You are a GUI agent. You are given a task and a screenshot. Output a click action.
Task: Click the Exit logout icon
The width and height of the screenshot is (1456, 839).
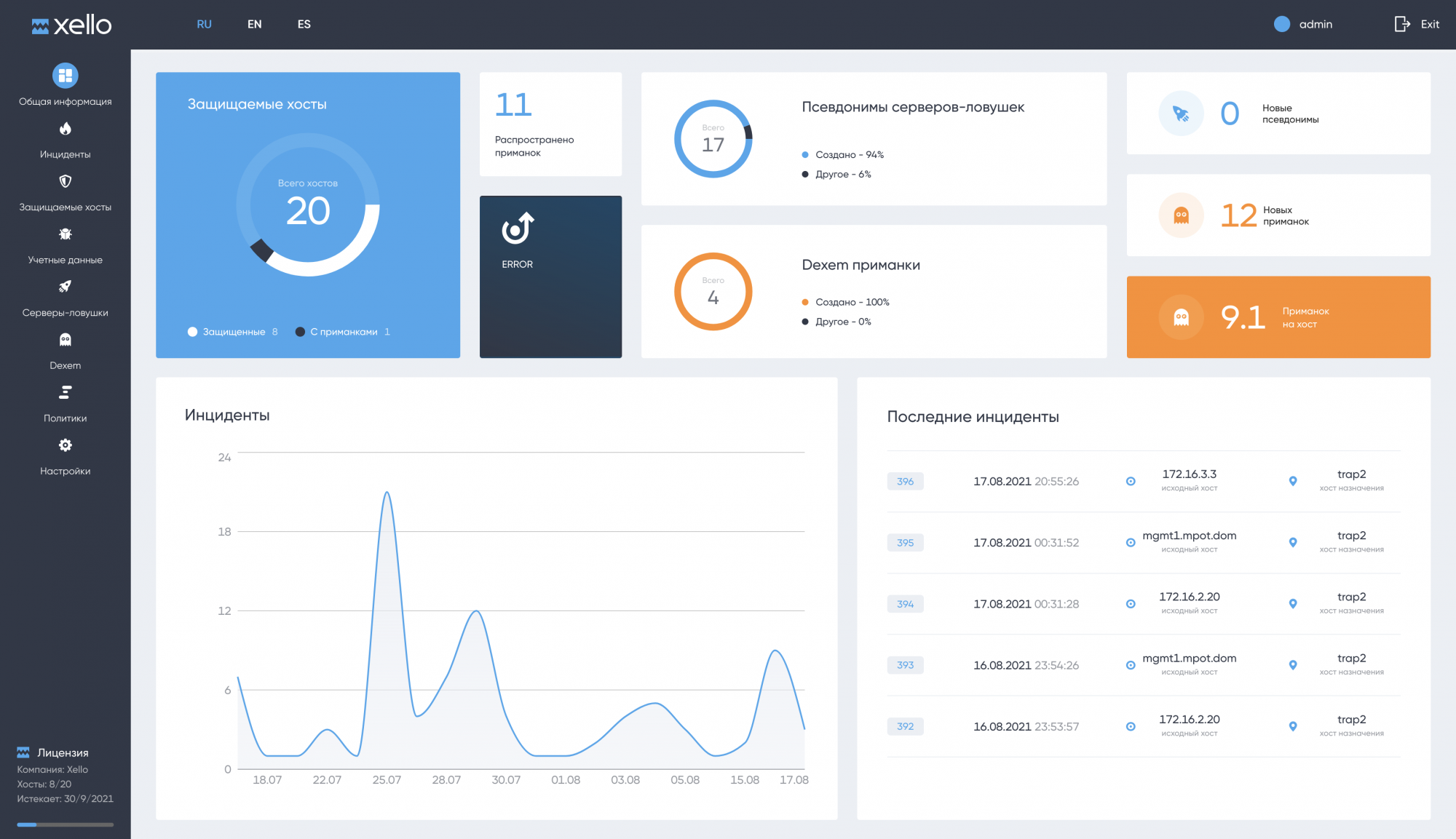click(x=1401, y=24)
